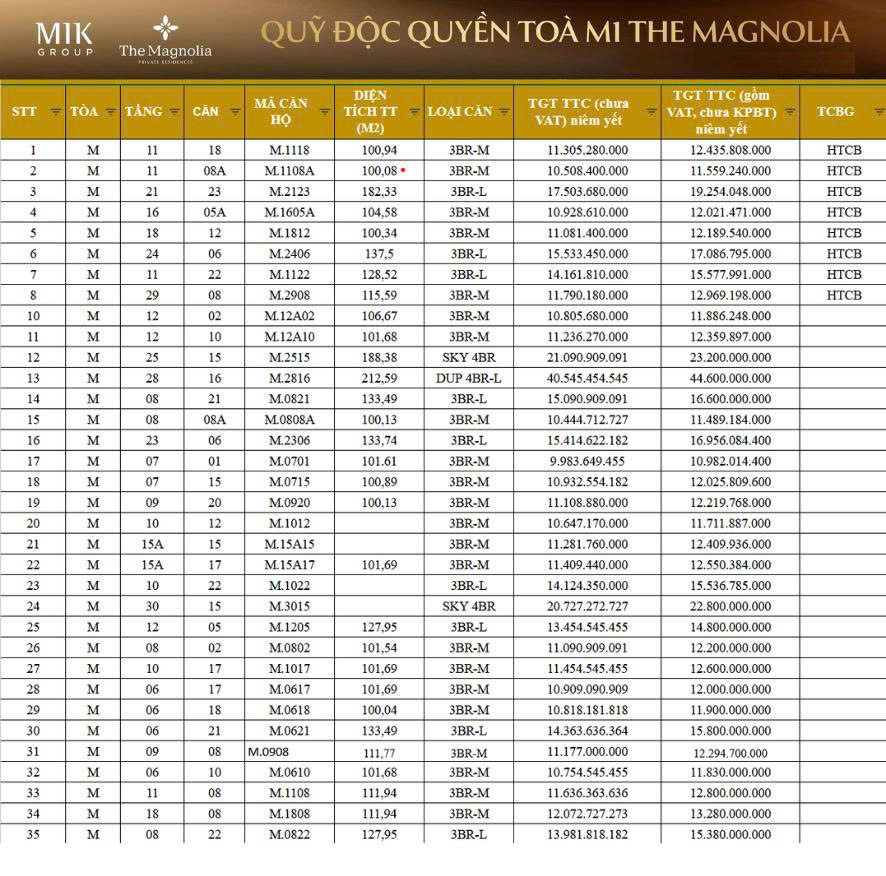This screenshot has width=886, height=876.
Task: Select cell M.0908 apartment code
Action: (x=289, y=752)
